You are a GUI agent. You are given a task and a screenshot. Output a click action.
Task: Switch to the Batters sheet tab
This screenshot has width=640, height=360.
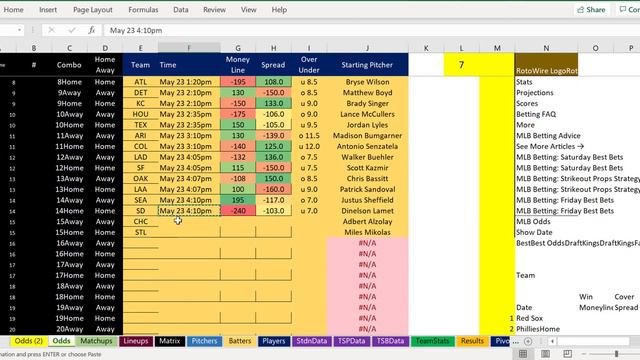(x=240, y=341)
